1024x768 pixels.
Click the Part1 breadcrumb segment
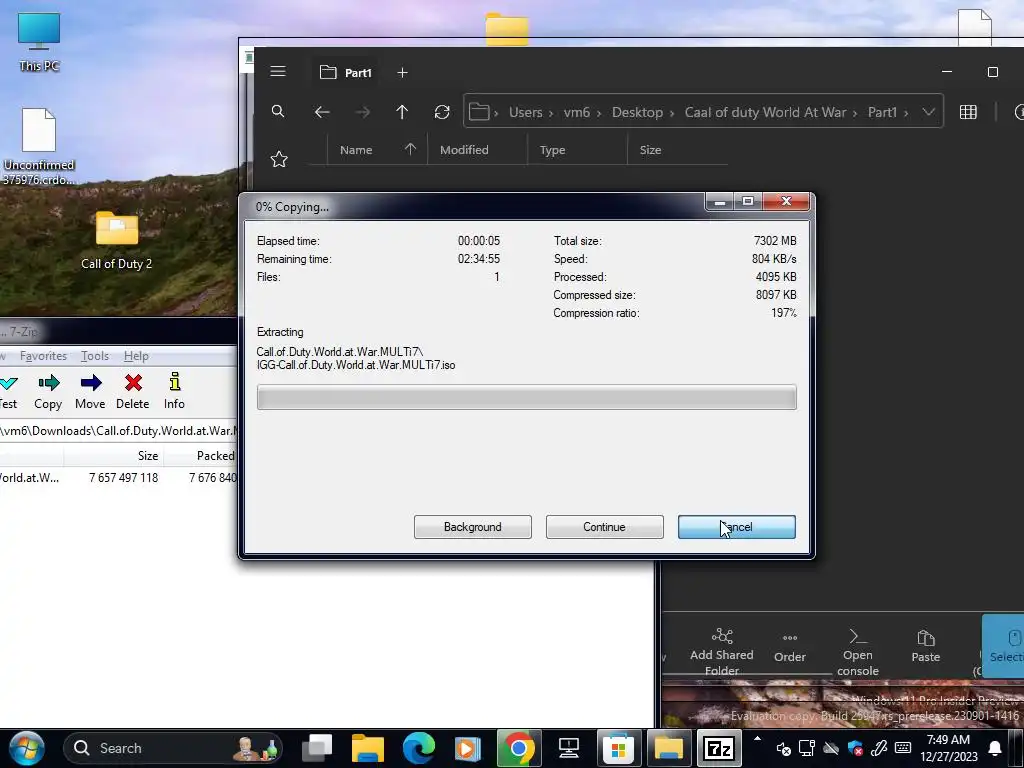tap(882, 112)
